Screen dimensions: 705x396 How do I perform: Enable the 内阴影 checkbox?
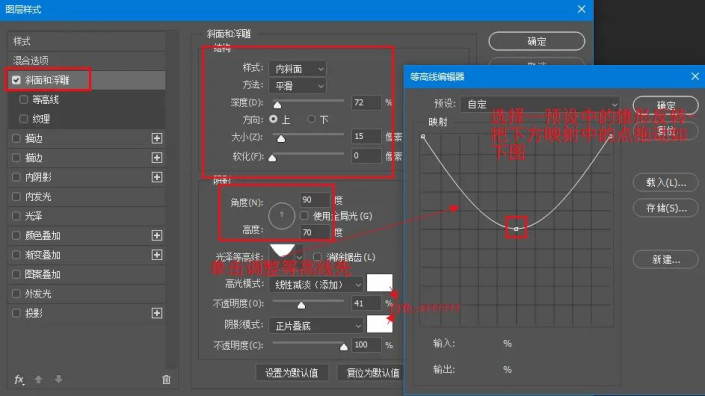coord(16,177)
